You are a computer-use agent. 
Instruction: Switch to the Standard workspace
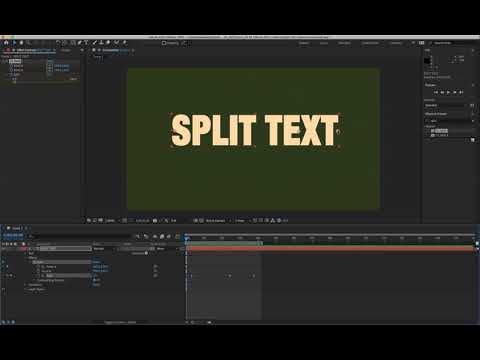(344, 43)
